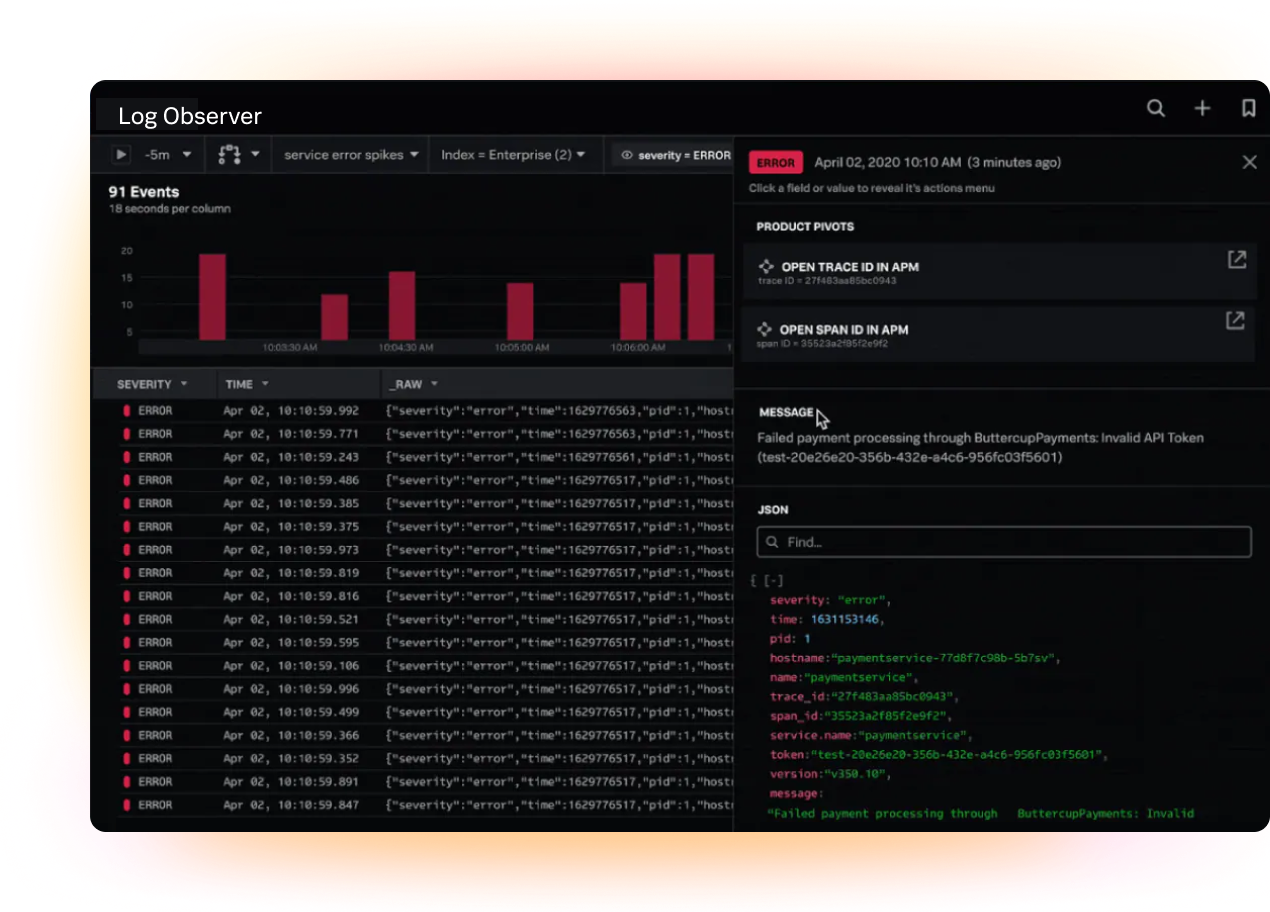
Task: Click the crosshair icon beside Open Trace ID
Action: click(x=765, y=267)
